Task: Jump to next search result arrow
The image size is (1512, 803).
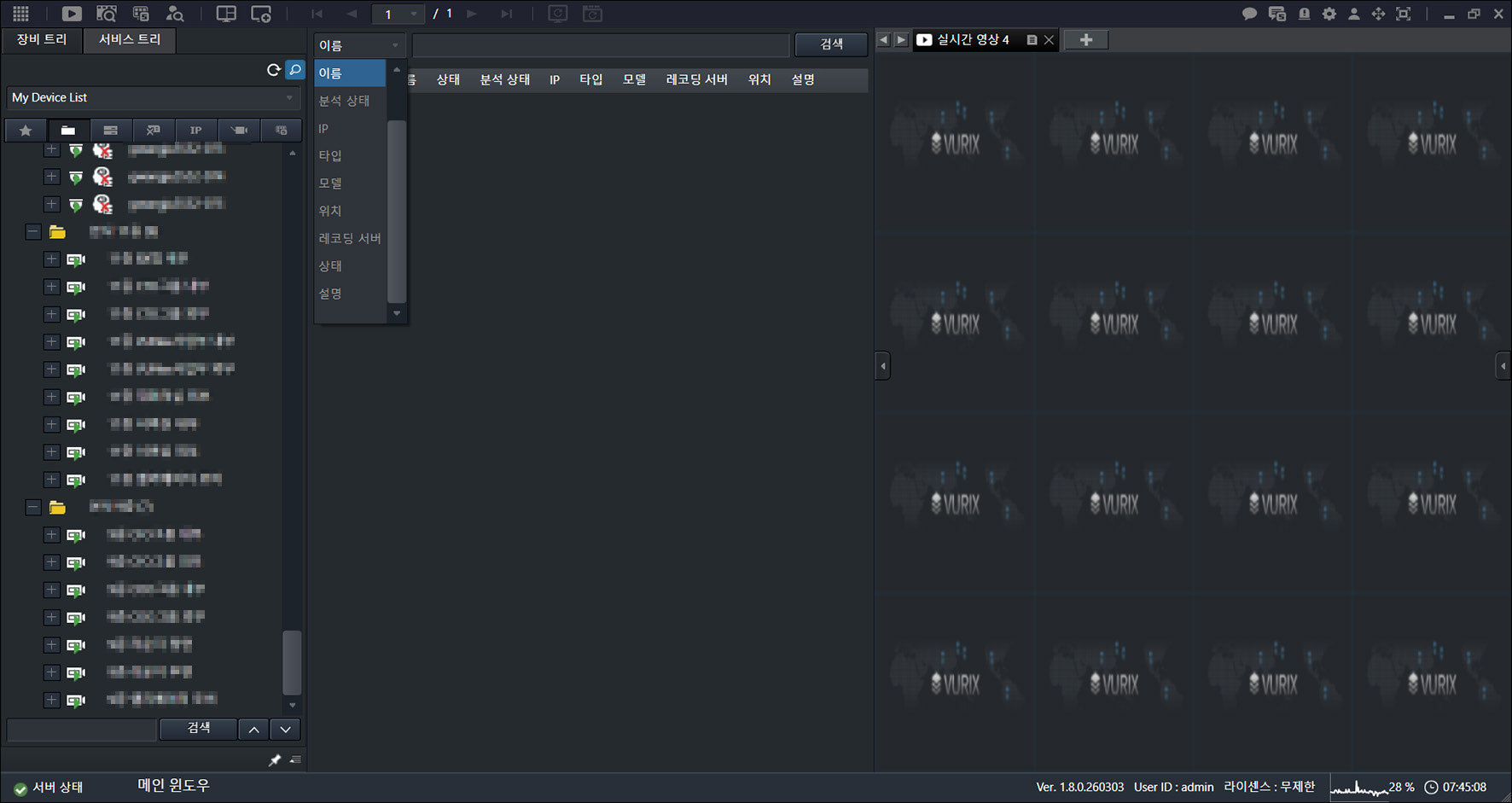Action: (286, 730)
